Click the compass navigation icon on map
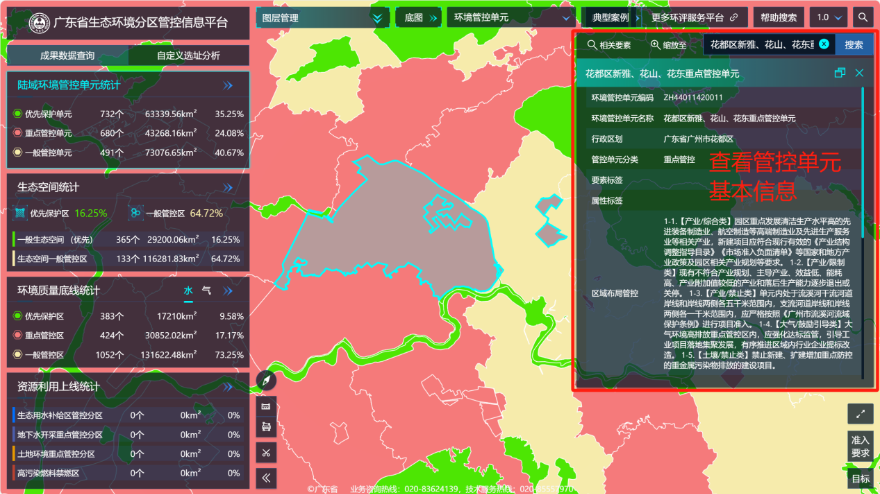The height and width of the screenshot is (494, 880). 266,381
